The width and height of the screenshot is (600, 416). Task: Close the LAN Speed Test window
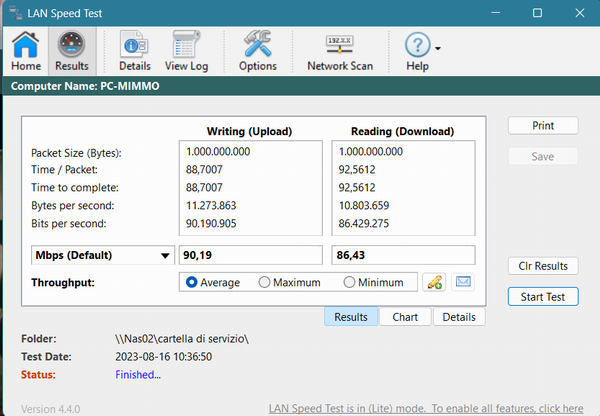point(580,13)
